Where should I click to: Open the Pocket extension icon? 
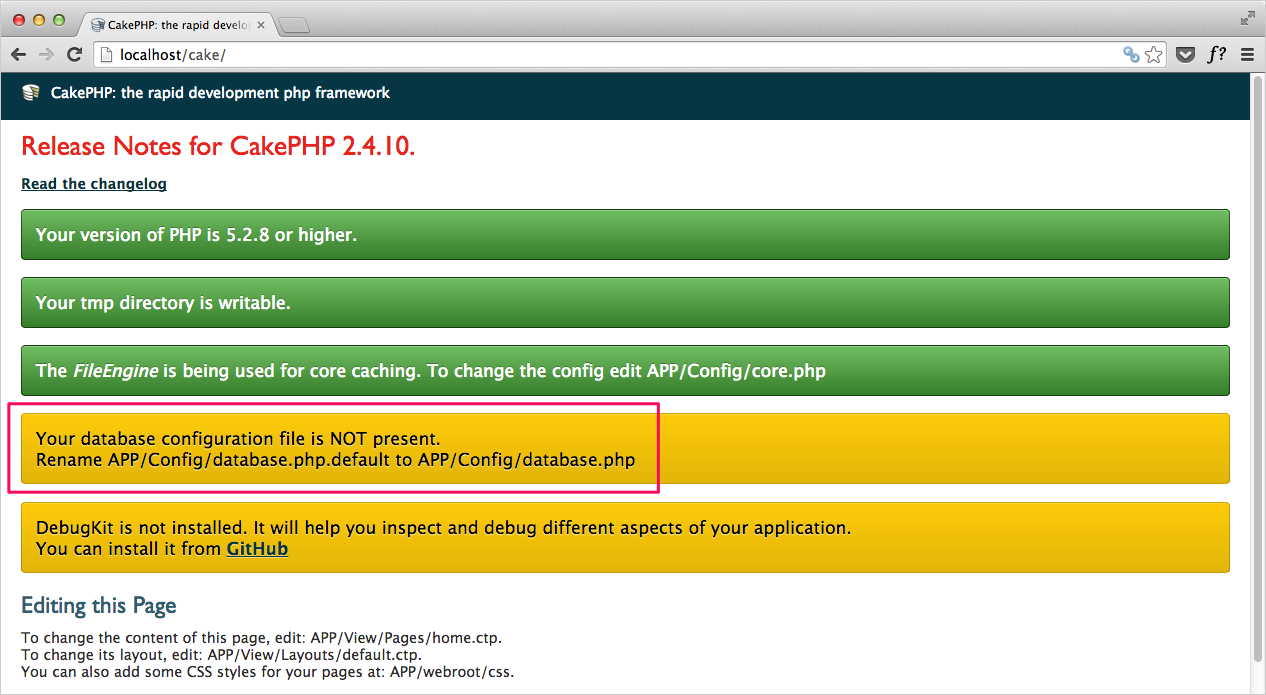pyautogui.click(x=1186, y=55)
